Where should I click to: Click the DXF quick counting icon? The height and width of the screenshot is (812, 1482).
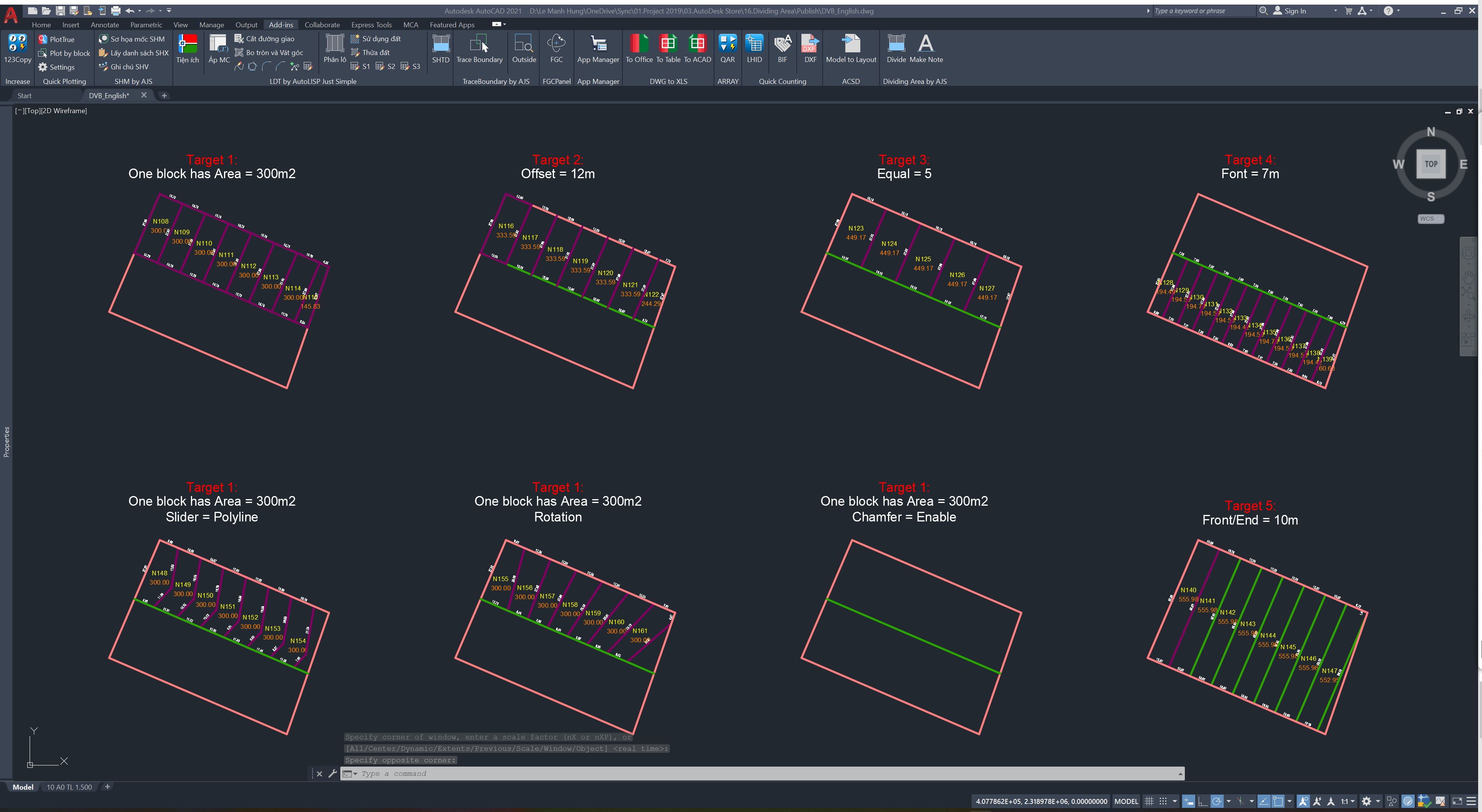[x=810, y=44]
